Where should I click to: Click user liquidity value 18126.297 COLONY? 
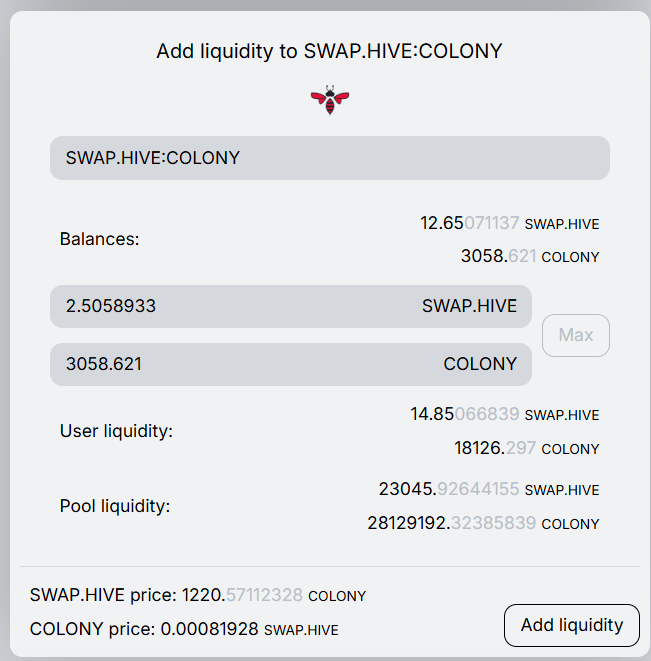point(526,448)
